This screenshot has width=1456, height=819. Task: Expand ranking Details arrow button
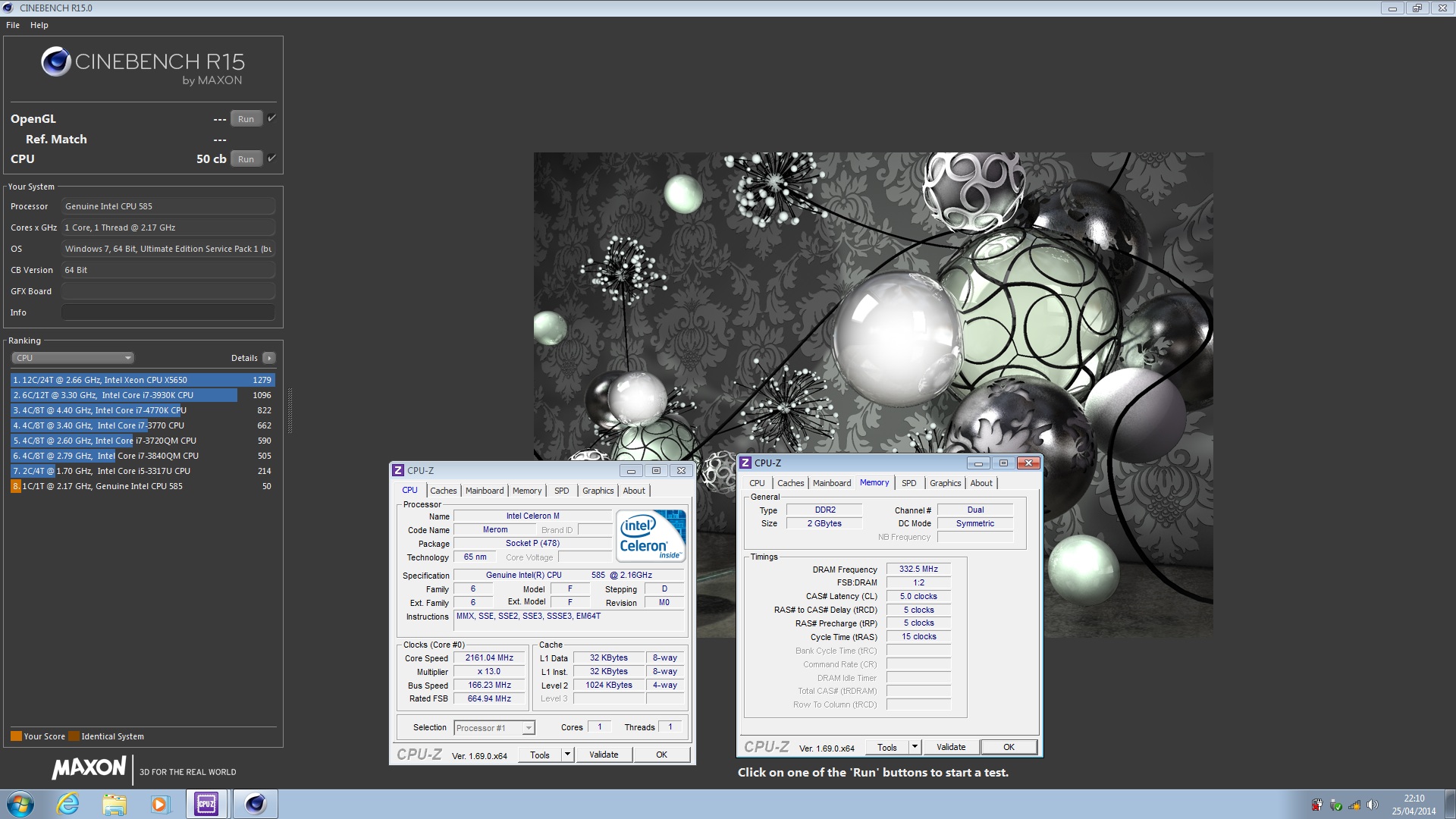click(x=269, y=358)
